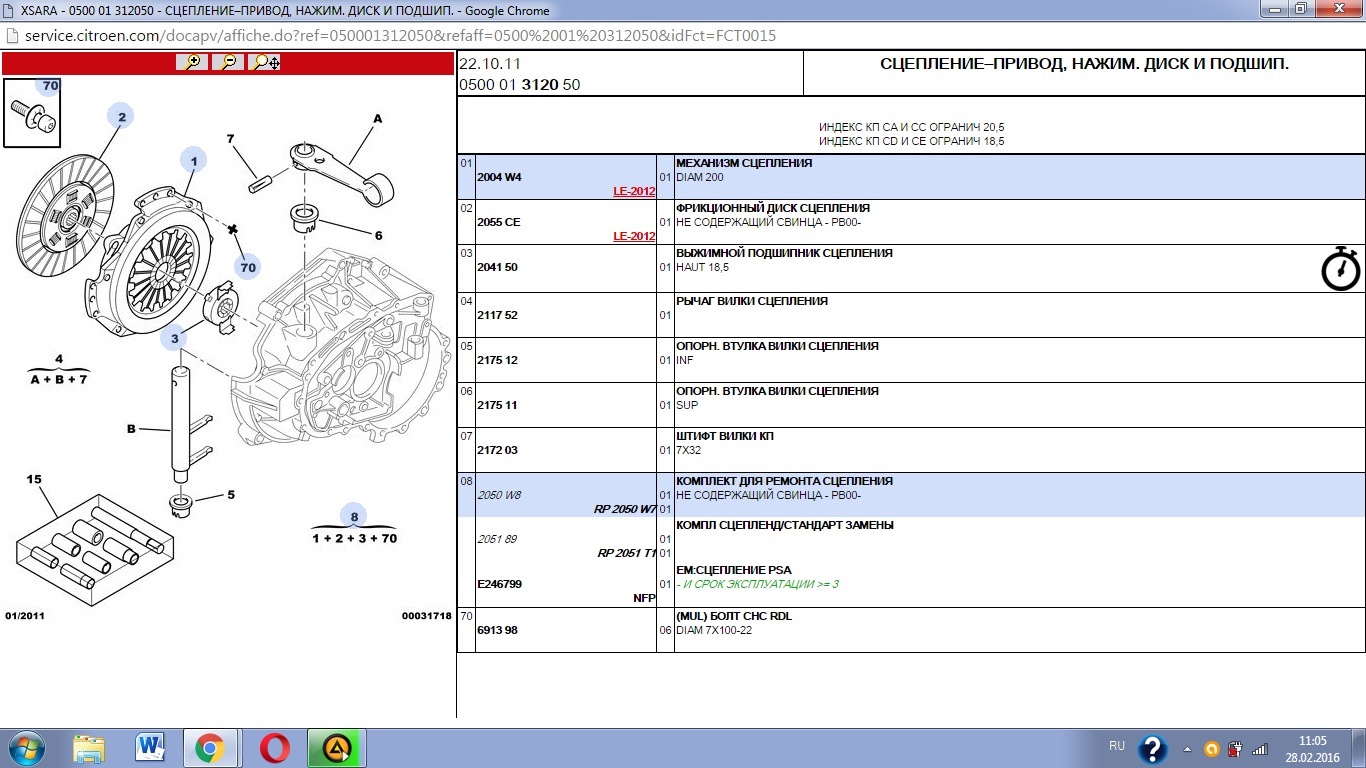This screenshot has width=1366, height=768.
Task: Open the network signal tray icon
Action: pos(1260,749)
